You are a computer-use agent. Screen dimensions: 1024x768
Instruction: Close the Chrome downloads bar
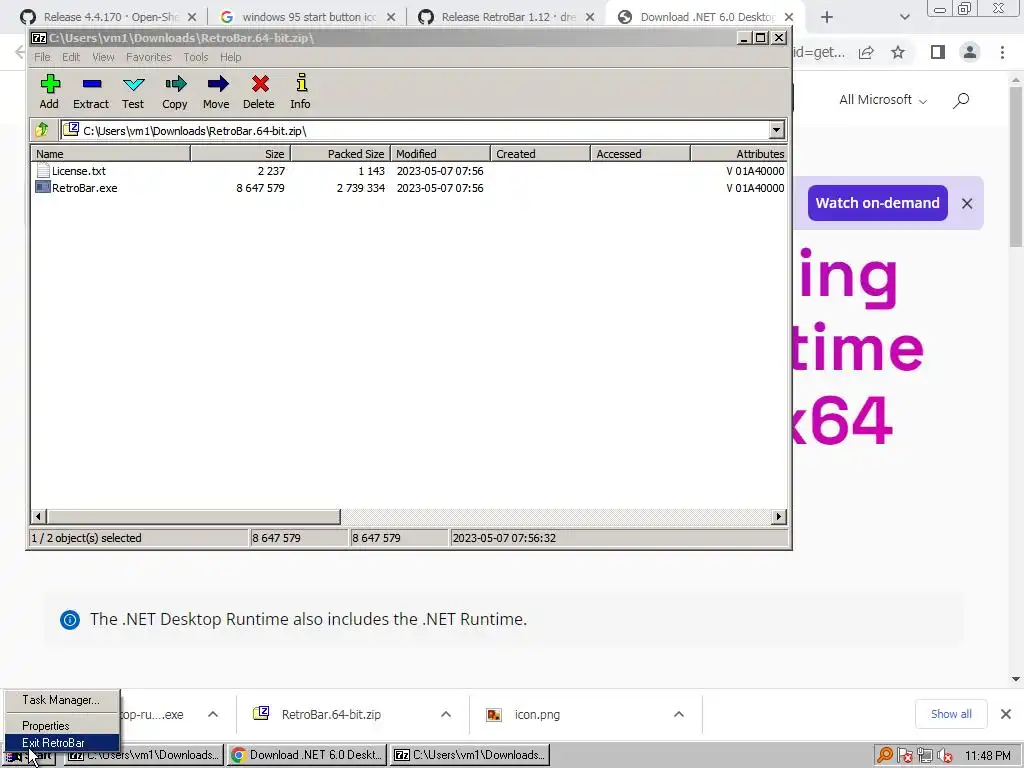[x=1006, y=714]
